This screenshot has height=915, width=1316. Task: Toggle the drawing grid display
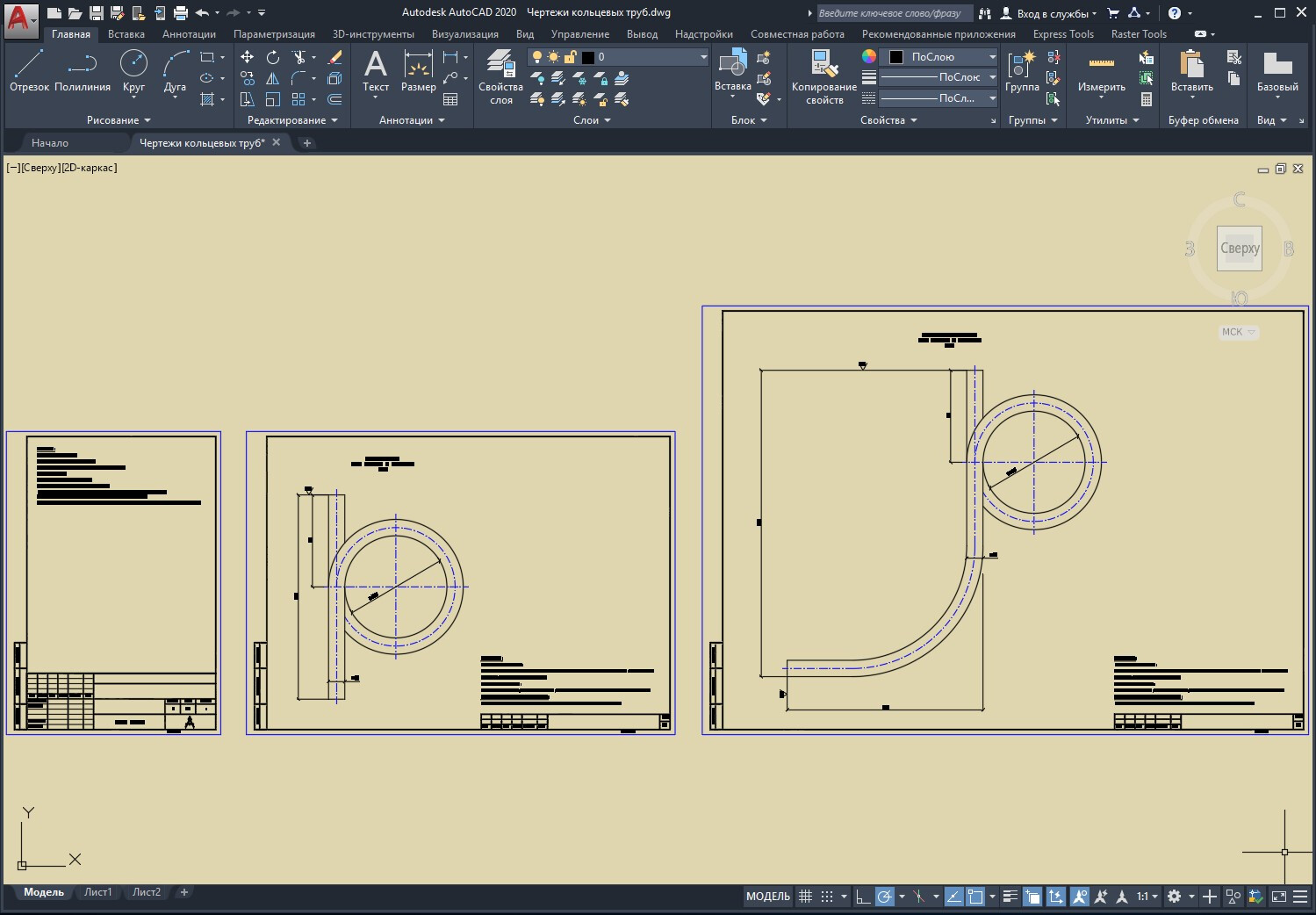pos(805,897)
